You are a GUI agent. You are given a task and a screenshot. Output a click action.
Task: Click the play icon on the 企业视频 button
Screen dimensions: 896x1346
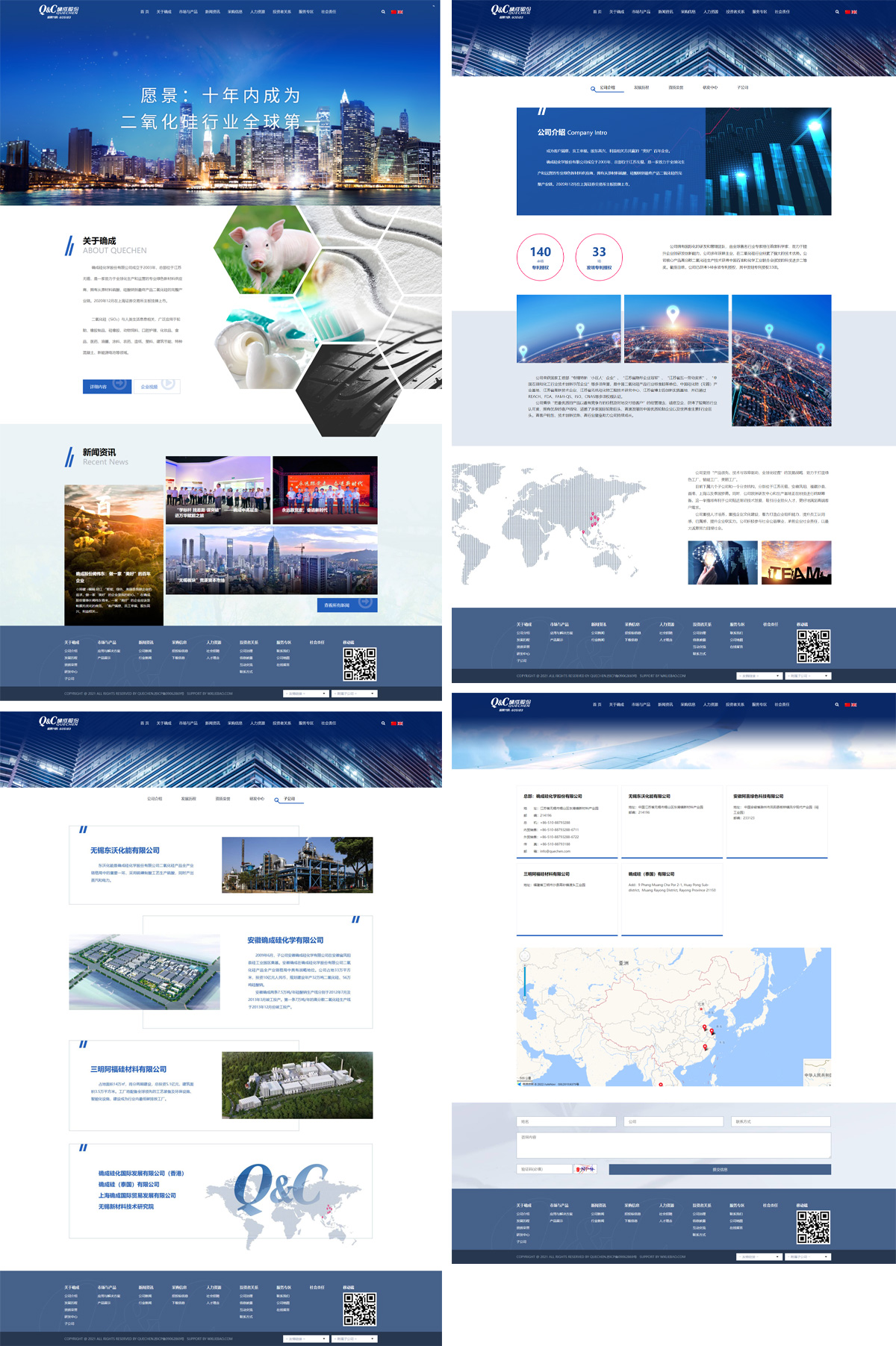coord(168,384)
